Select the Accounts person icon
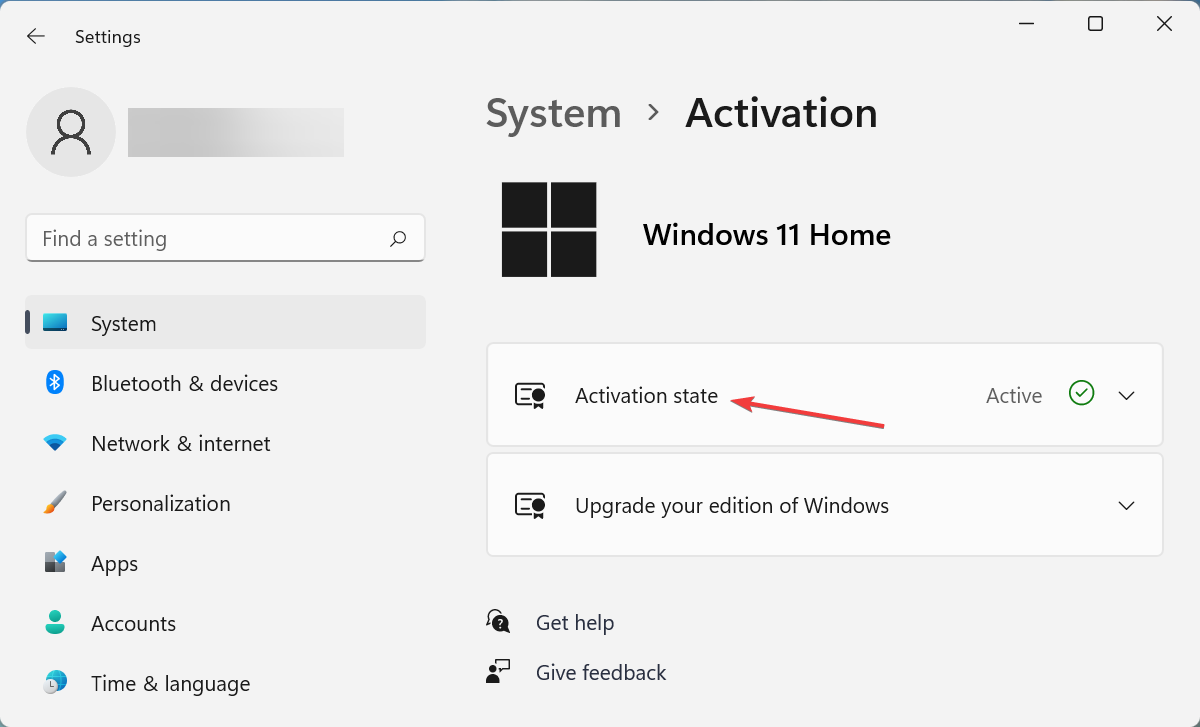 (x=54, y=623)
